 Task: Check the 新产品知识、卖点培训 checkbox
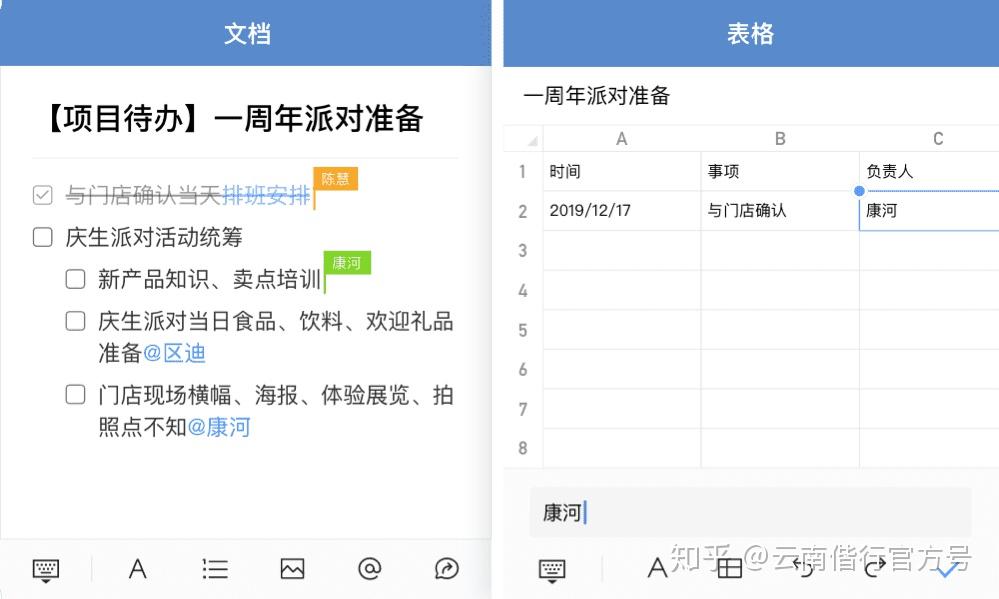pos(76,279)
